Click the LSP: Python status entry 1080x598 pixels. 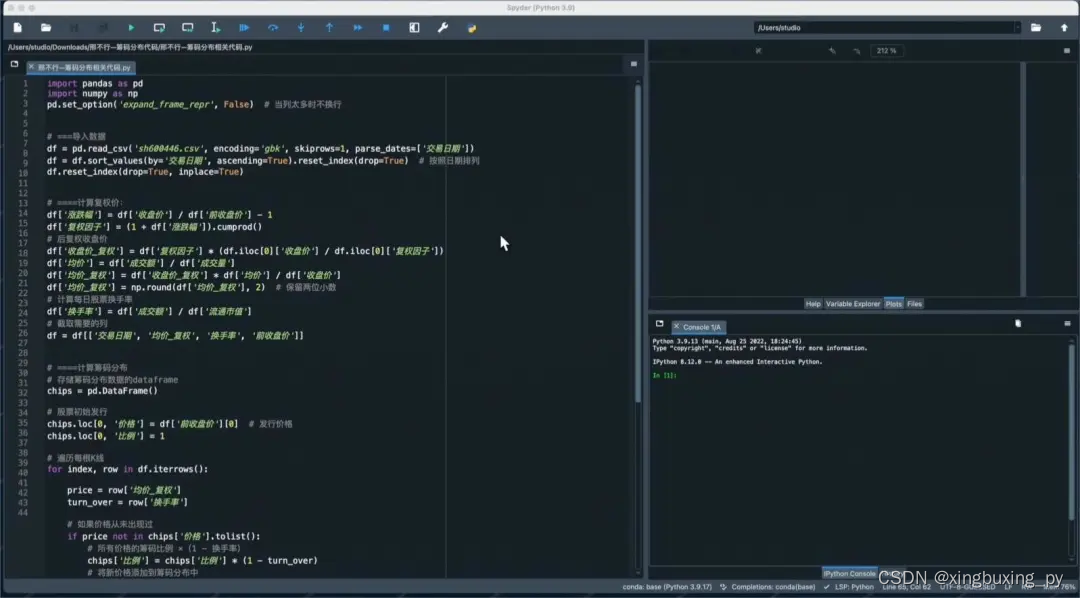coord(849,587)
